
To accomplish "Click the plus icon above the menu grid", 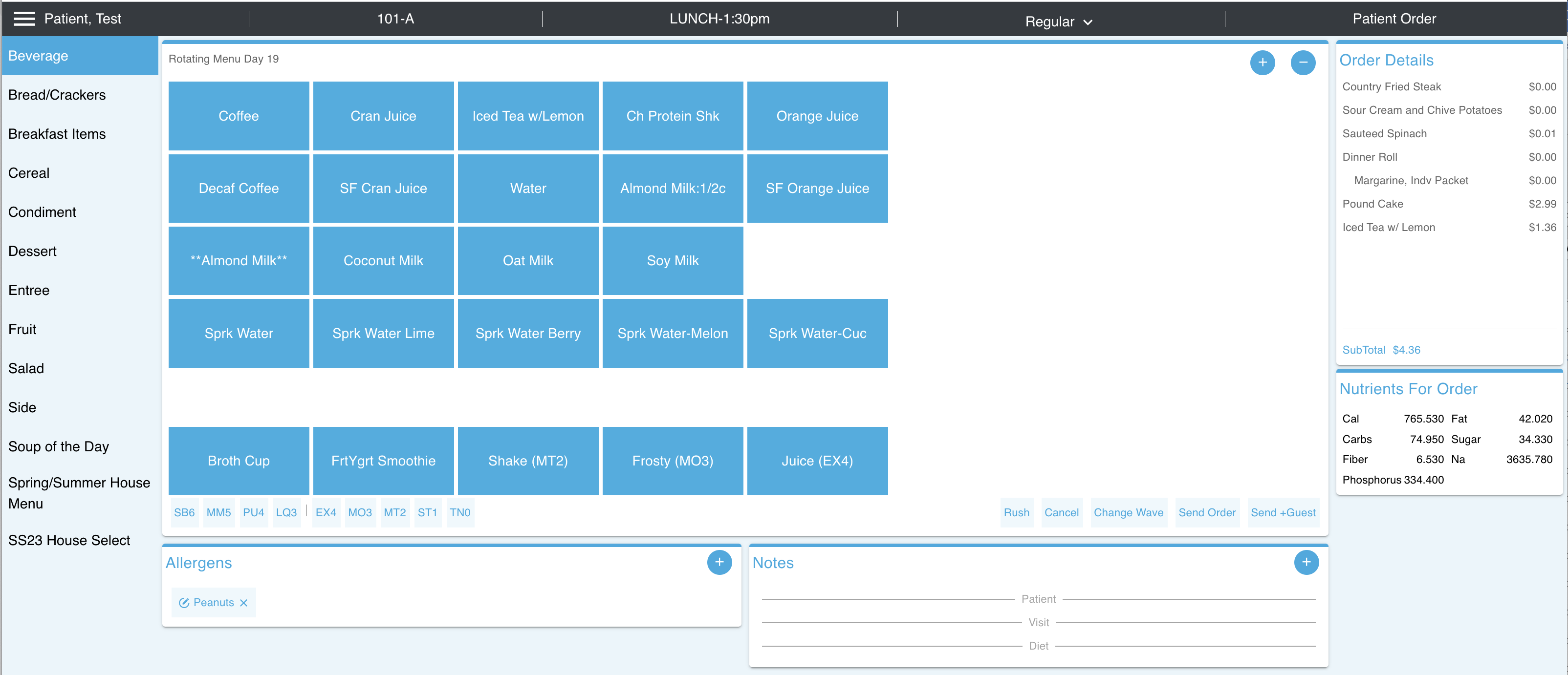I will click(1262, 63).
